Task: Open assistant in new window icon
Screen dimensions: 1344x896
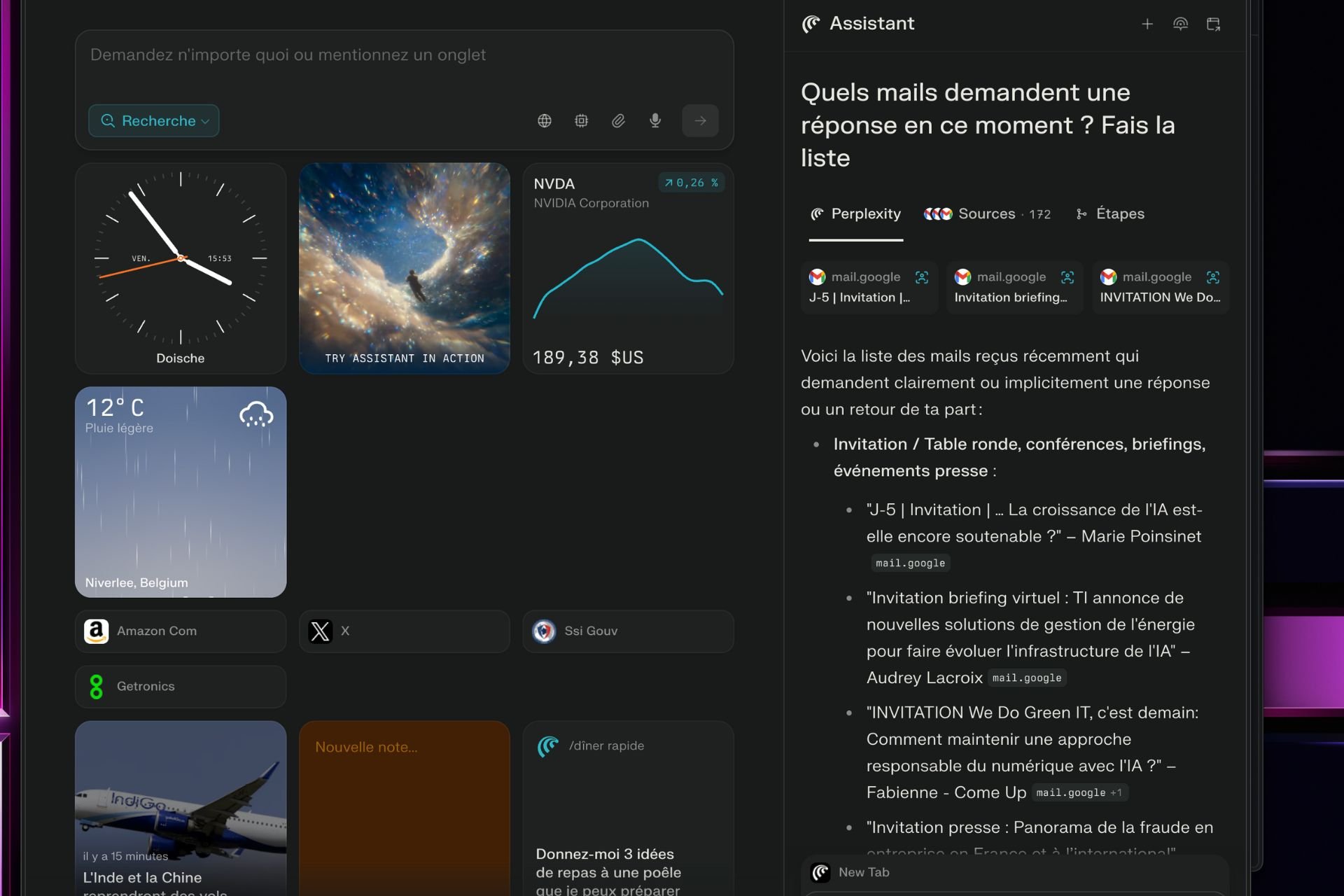Action: click(1213, 24)
